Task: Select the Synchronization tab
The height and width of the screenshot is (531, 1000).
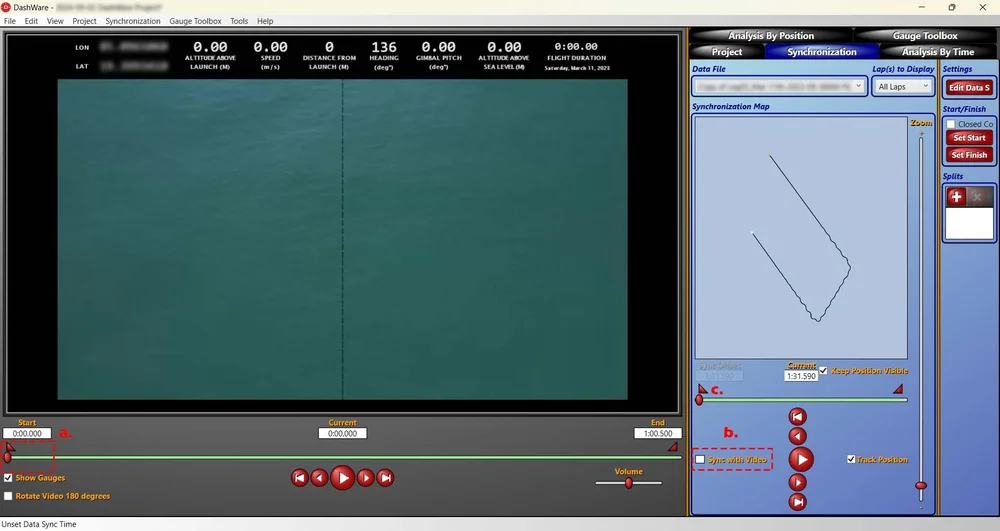Action: click(821, 52)
